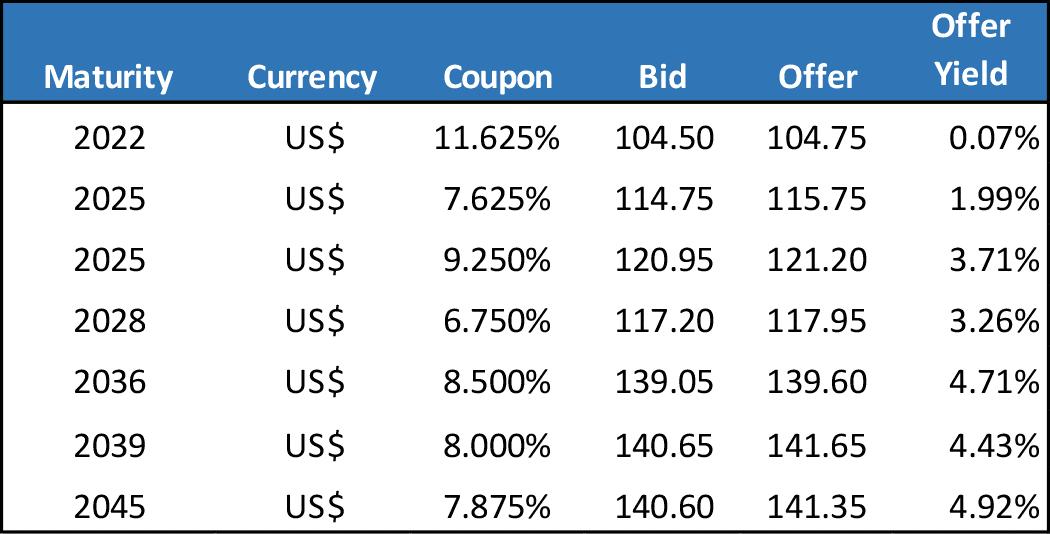Click the 139.60 offer price

816,383
